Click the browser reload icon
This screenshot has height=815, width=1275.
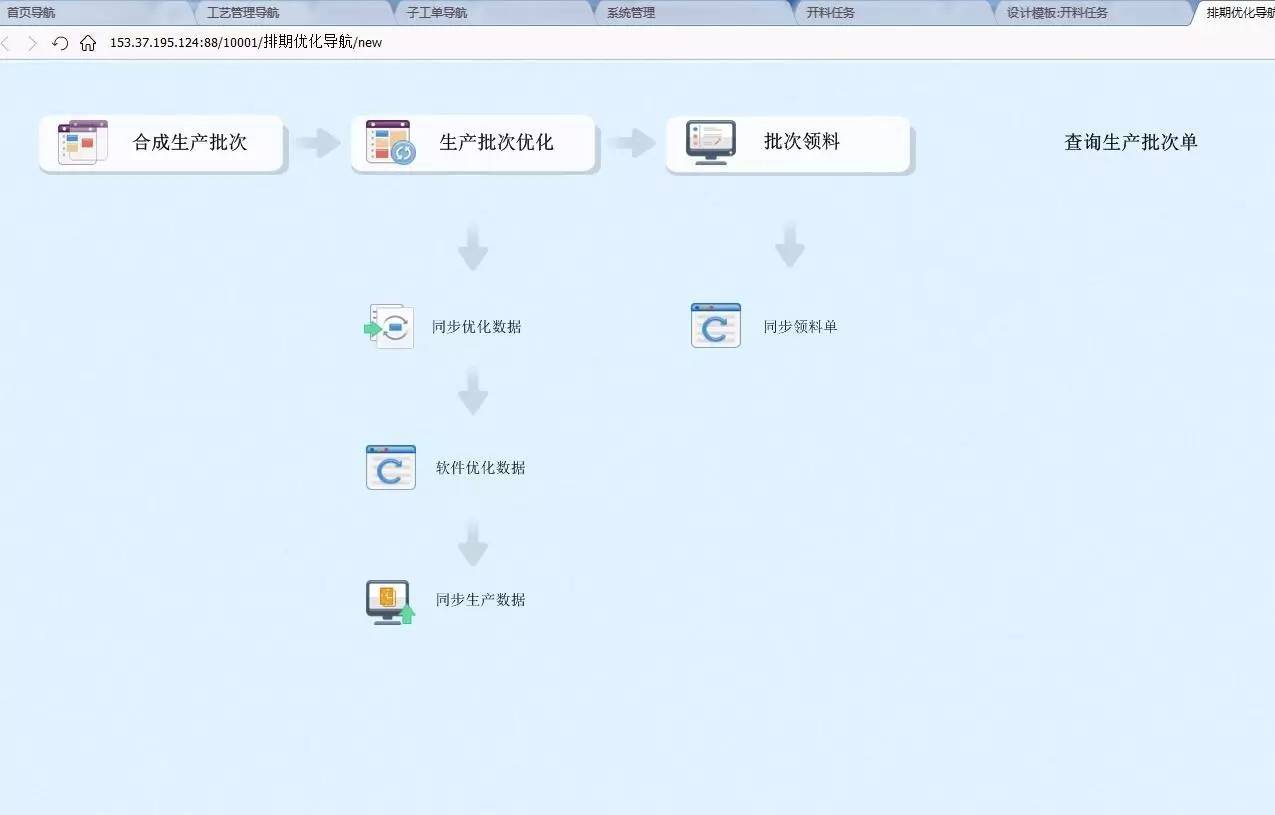tap(60, 43)
